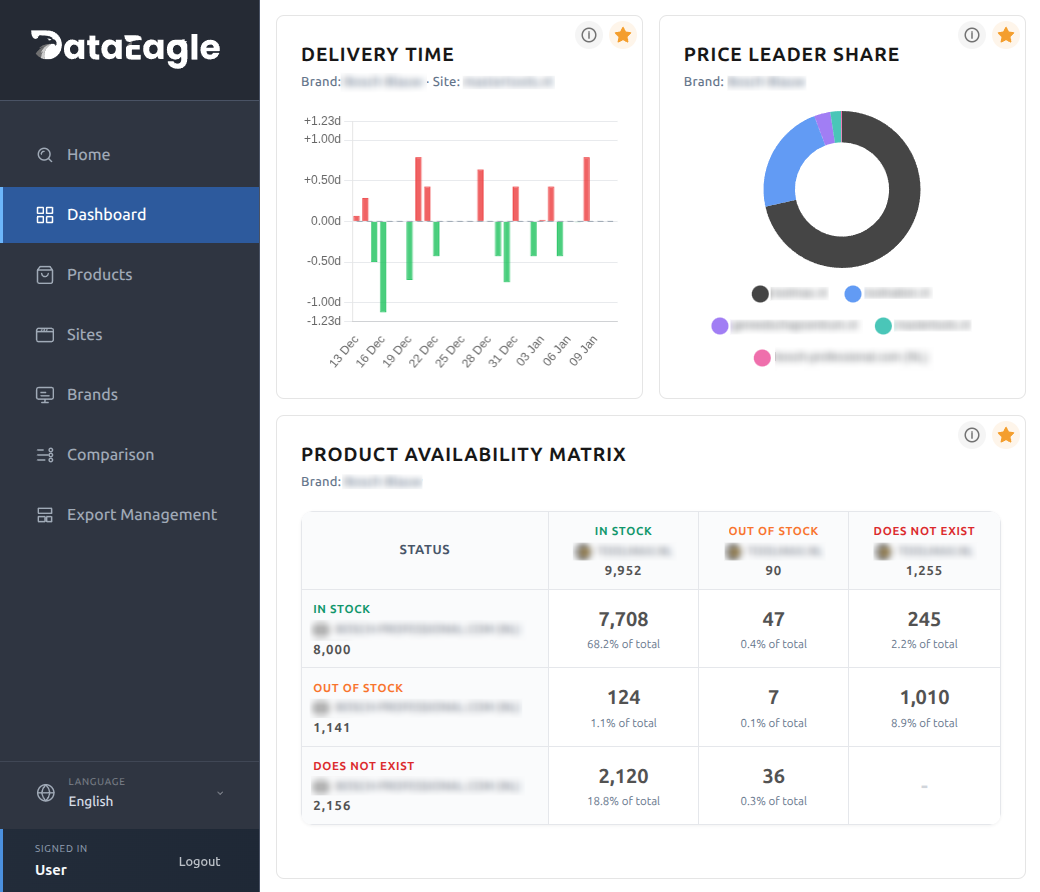Image resolution: width=1040 pixels, height=892 pixels.
Task: Select Home in the navigation menu
Action: point(88,154)
